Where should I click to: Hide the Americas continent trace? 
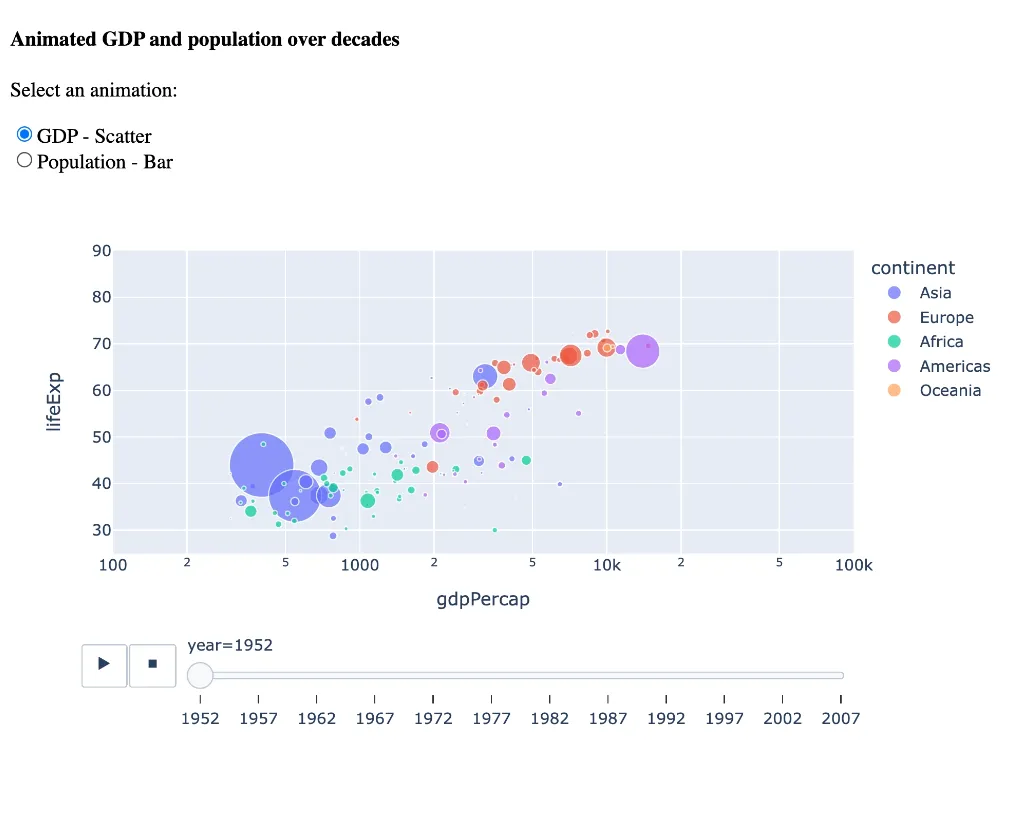click(954, 366)
